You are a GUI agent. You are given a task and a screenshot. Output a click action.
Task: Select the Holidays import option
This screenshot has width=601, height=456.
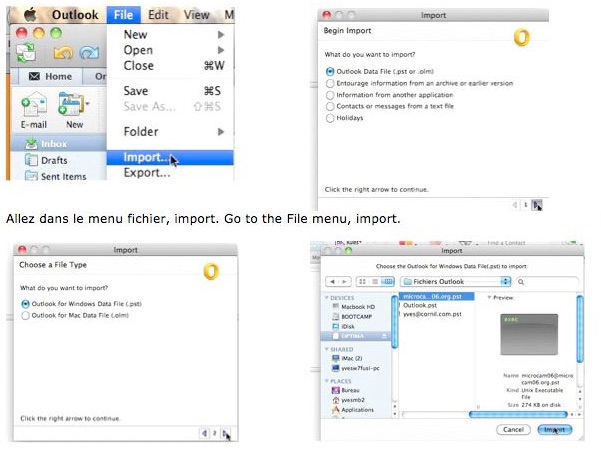point(331,117)
